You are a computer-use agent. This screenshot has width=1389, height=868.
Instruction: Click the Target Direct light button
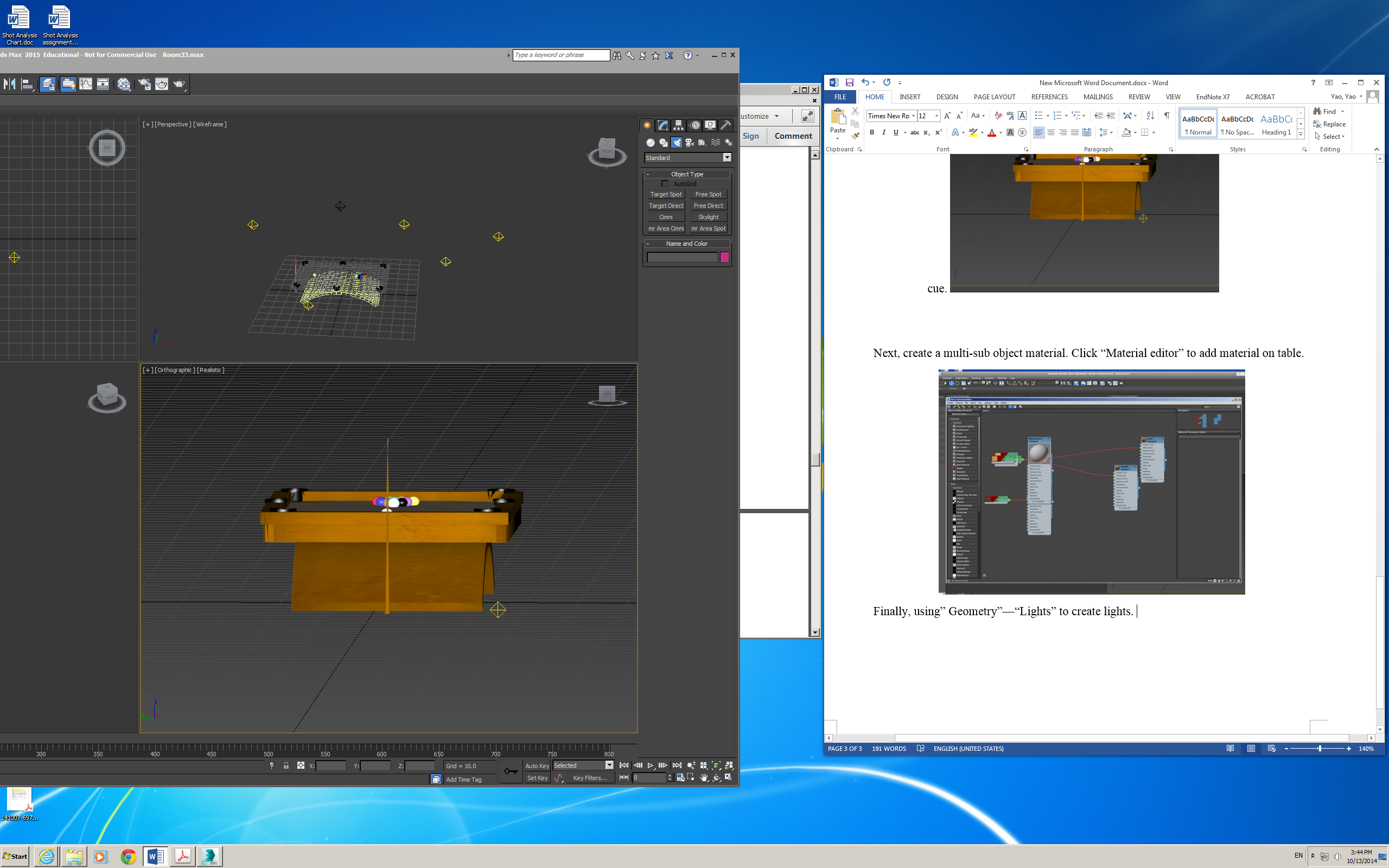(x=666, y=206)
